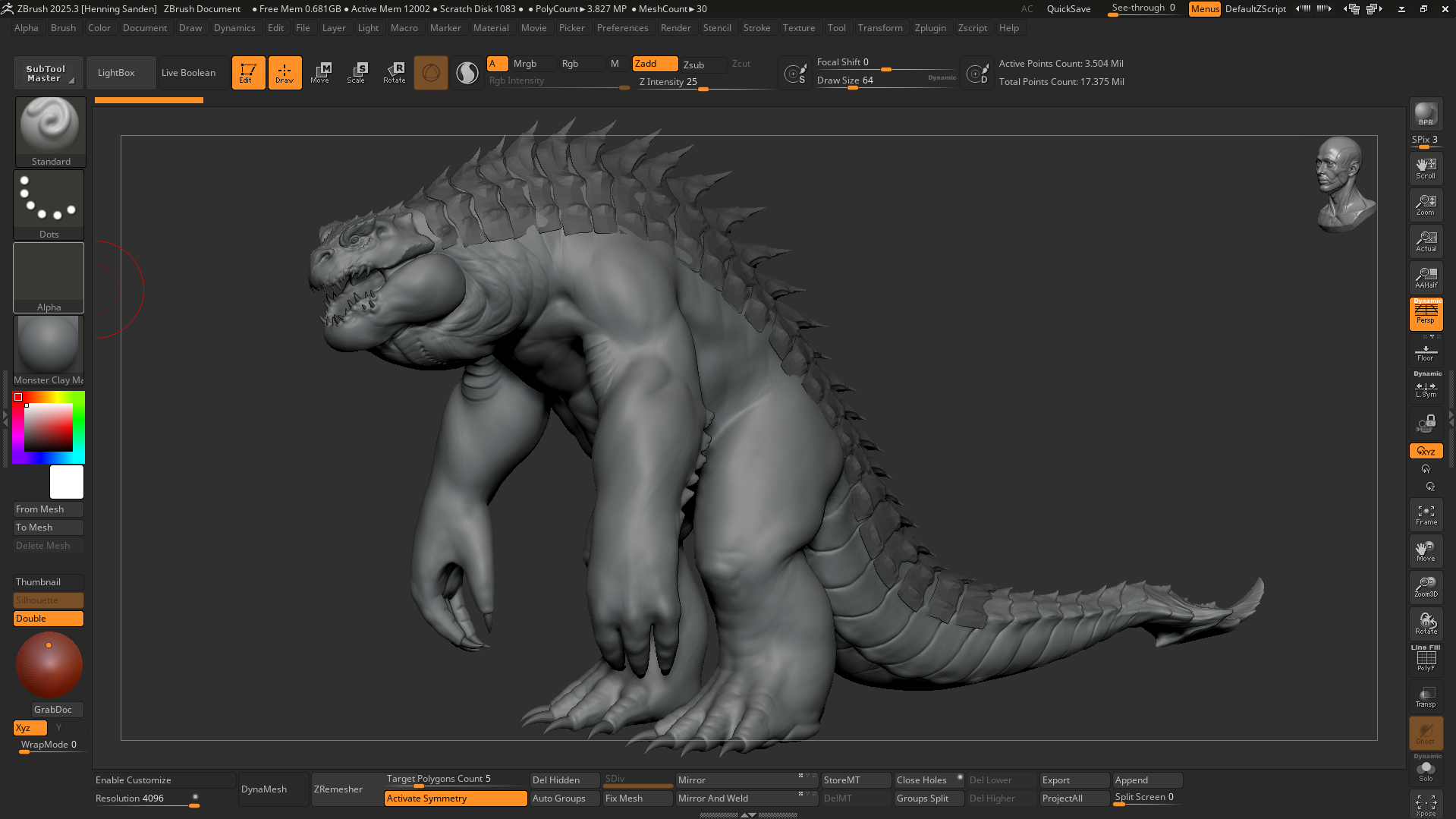Viewport: 1456px width, 819px height.
Task: Open LightBox browser
Action: click(121, 73)
